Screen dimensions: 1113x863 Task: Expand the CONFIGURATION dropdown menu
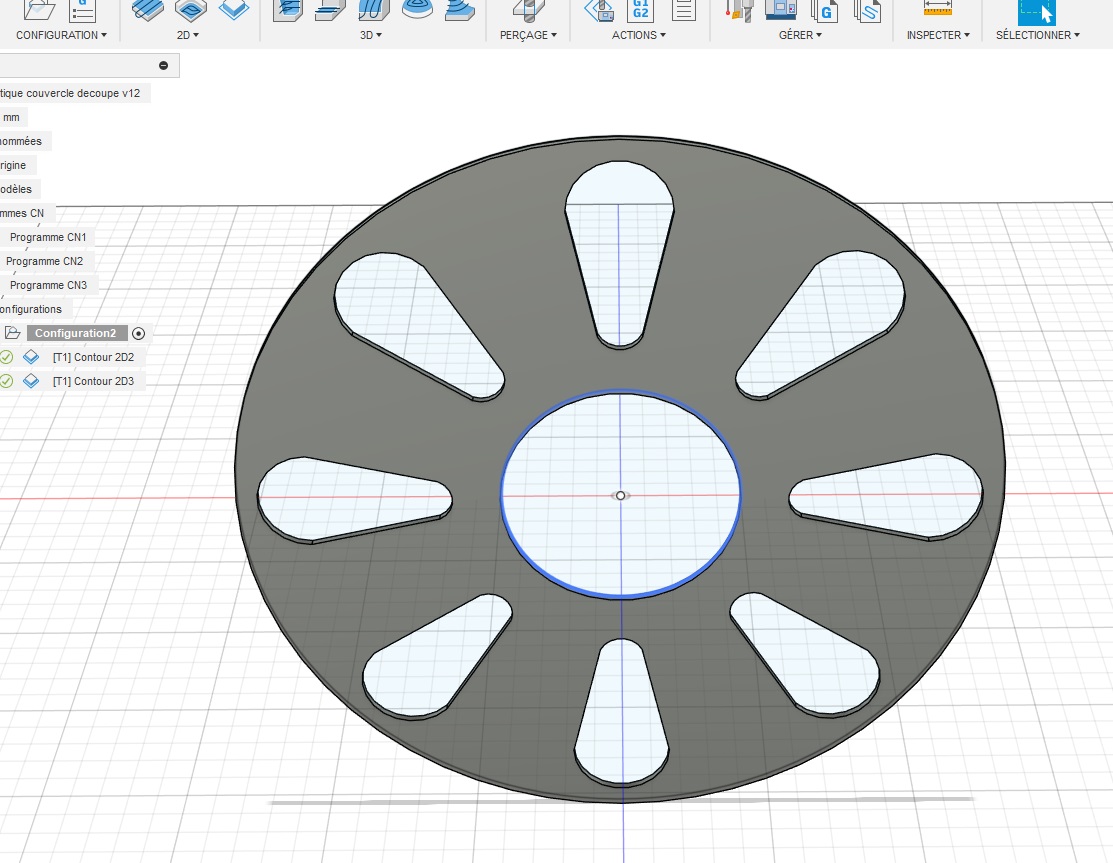[61, 35]
